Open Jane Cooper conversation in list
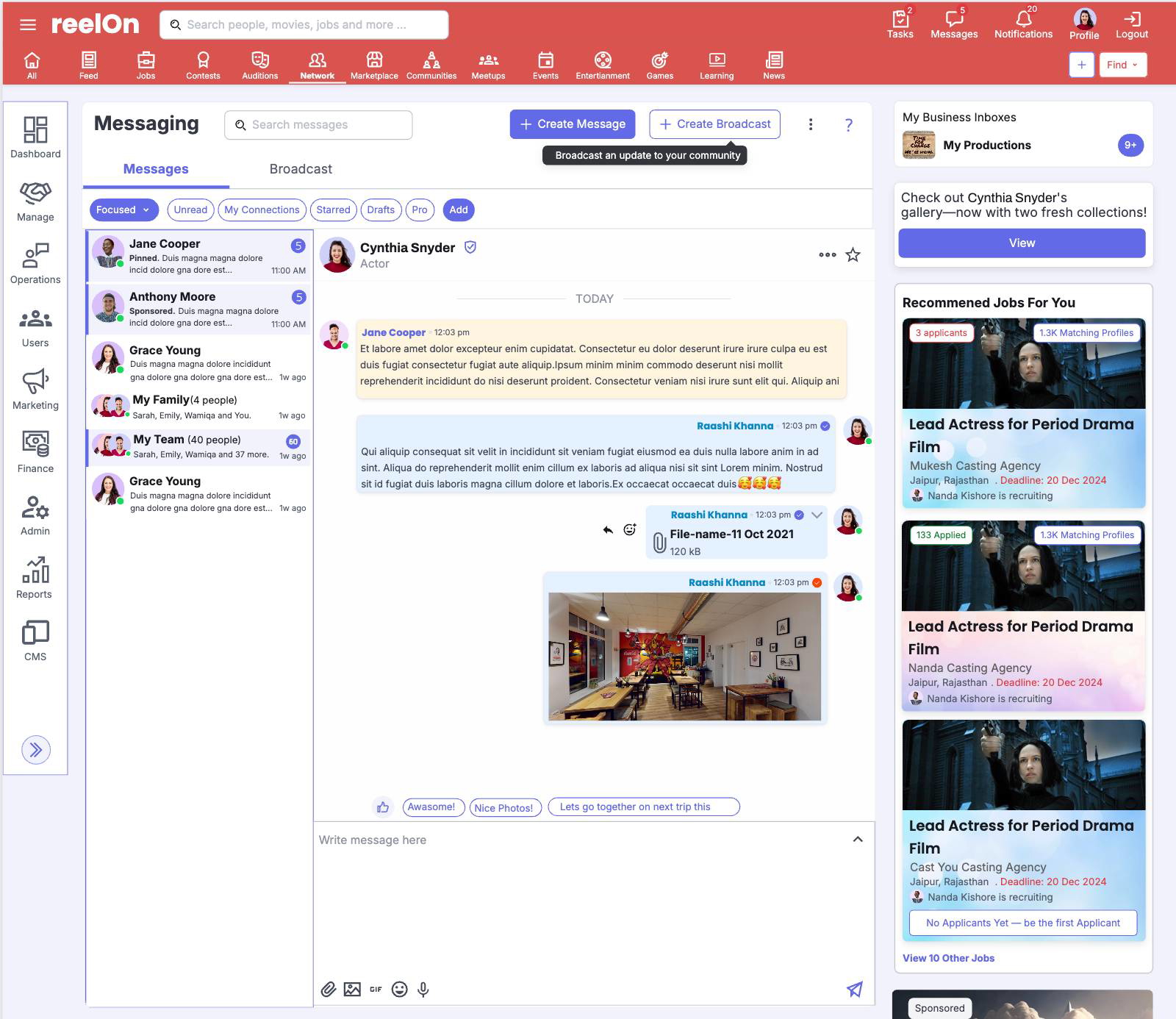The width and height of the screenshot is (1176, 1019). [x=200, y=256]
